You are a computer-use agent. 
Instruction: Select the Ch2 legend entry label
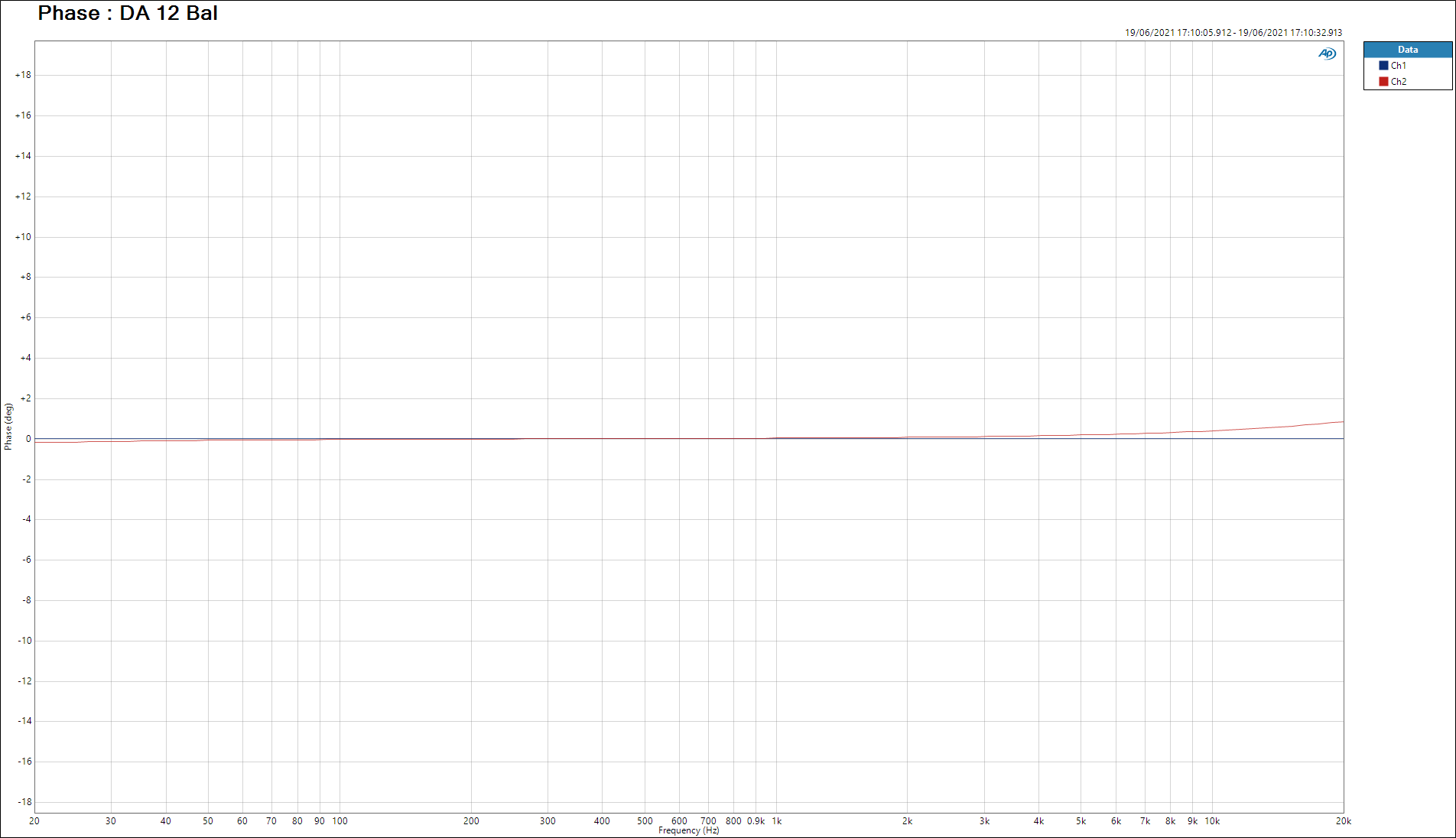(x=1398, y=82)
